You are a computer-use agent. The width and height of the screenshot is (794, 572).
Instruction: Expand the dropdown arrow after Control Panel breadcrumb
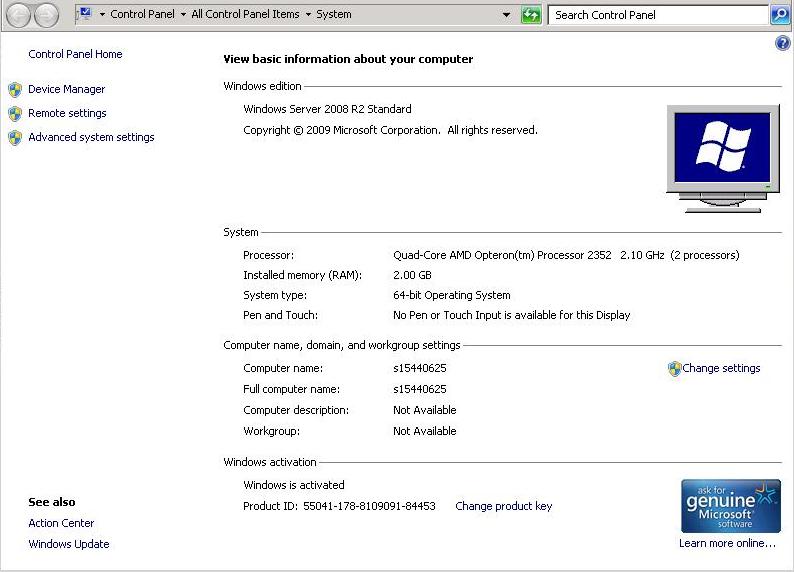(x=184, y=15)
